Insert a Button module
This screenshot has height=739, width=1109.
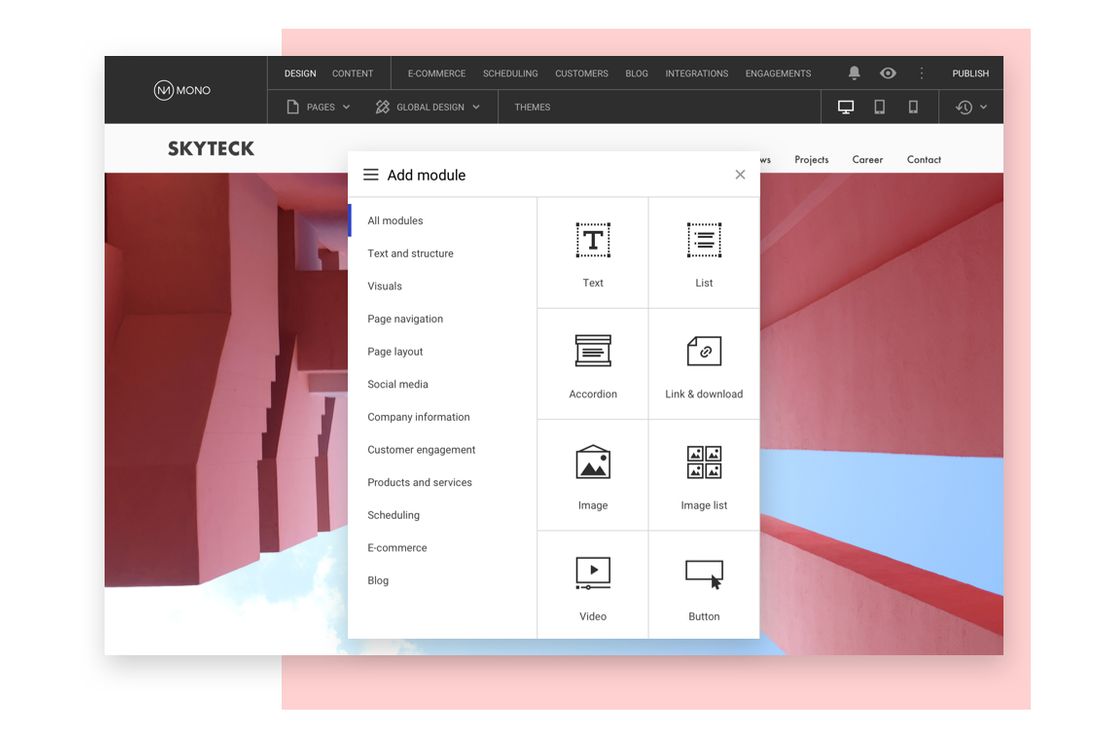click(x=704, y=586)
